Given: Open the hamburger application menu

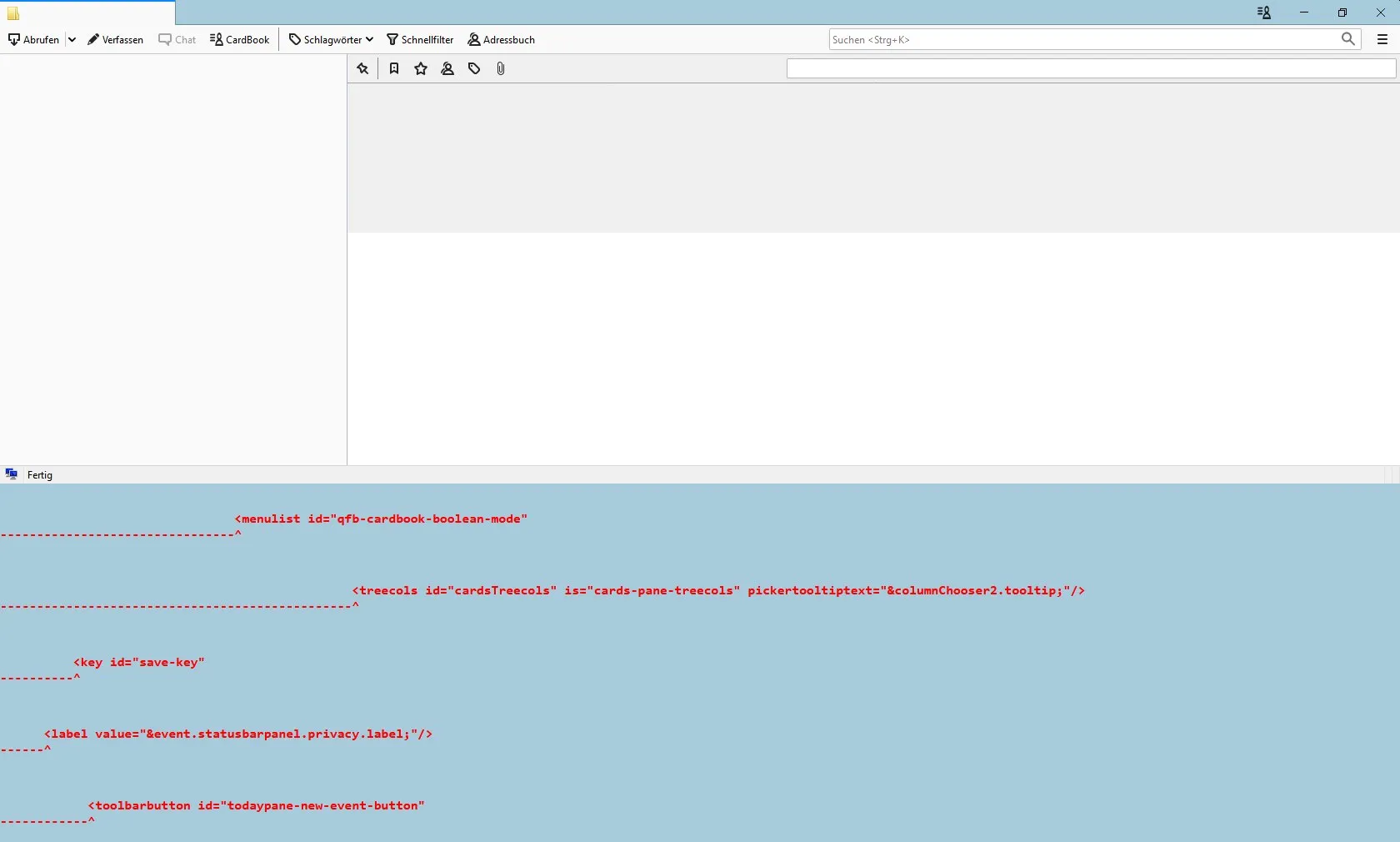Looking at the screenshot, I should 1382,39.
